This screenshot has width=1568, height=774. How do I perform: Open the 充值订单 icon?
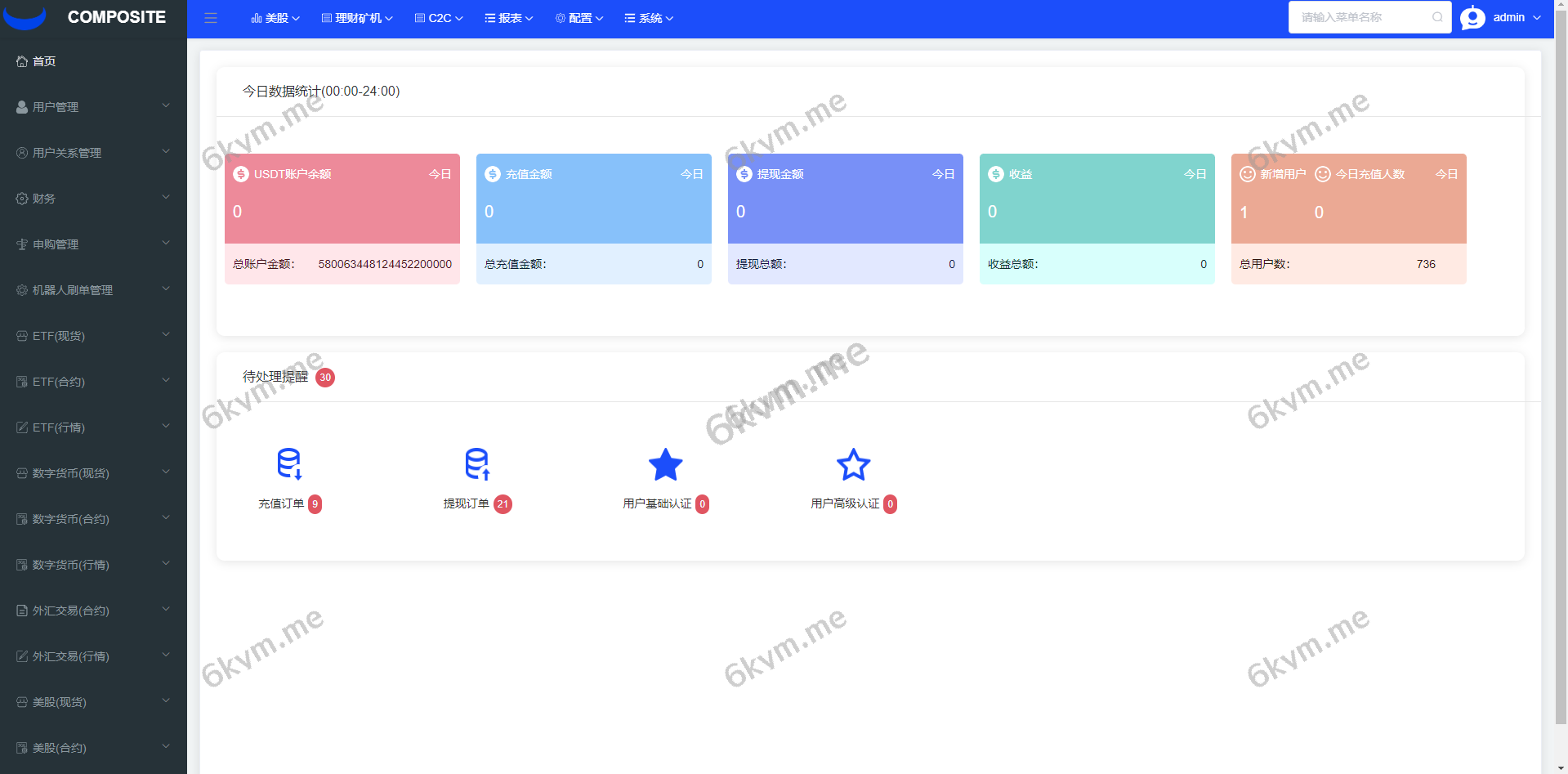pyautogui.click(x=288, y=463)
